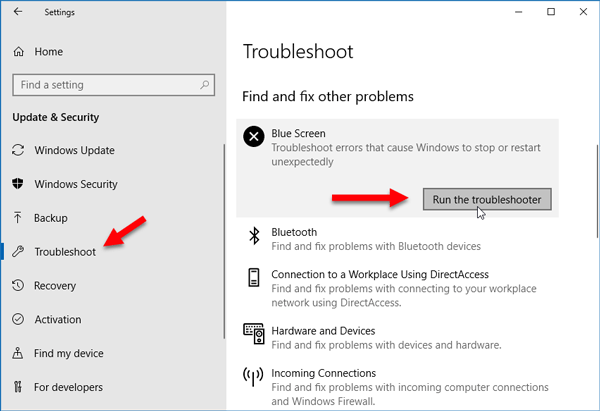600x411 pixels.
Task: Click the For developers tools icon
Action: (18, 387)
